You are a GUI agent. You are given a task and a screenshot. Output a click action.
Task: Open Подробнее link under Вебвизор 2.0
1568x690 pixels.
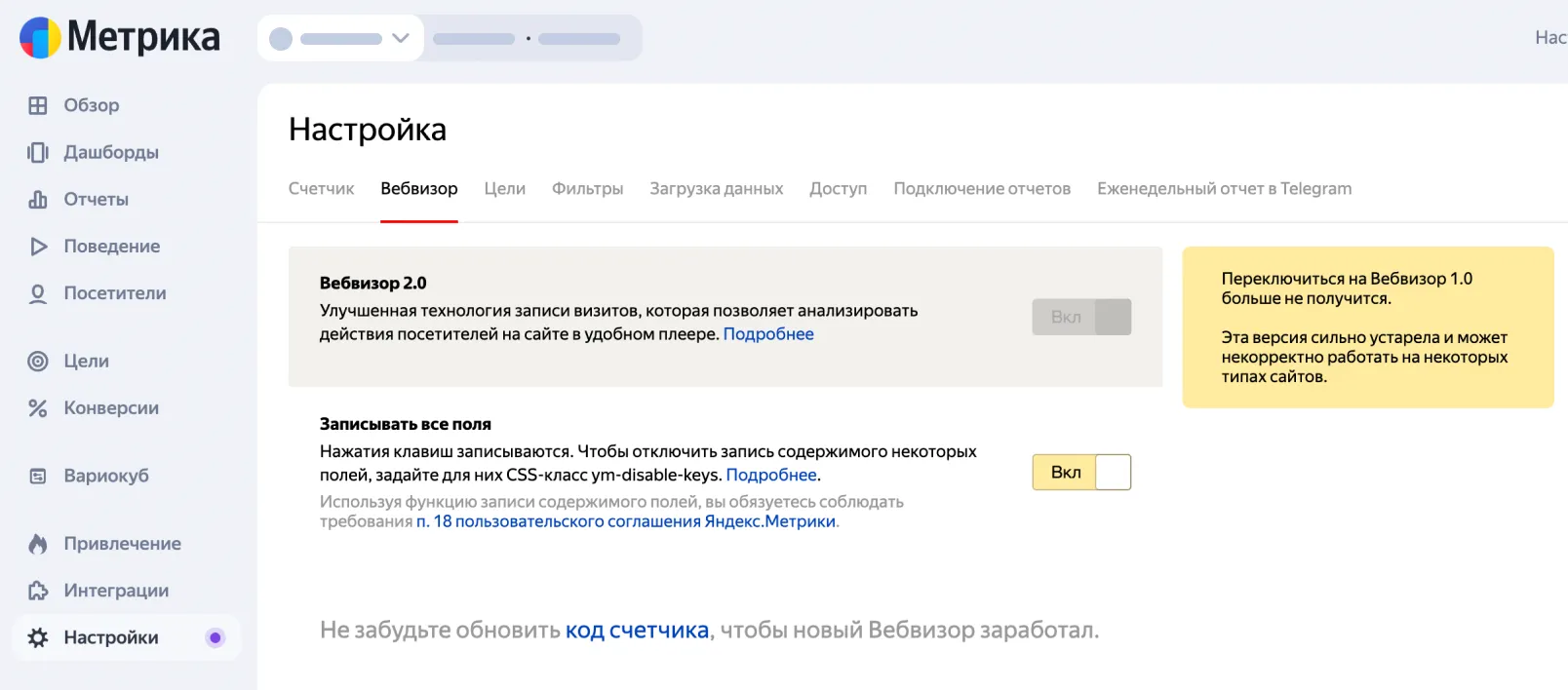[768, 333]
